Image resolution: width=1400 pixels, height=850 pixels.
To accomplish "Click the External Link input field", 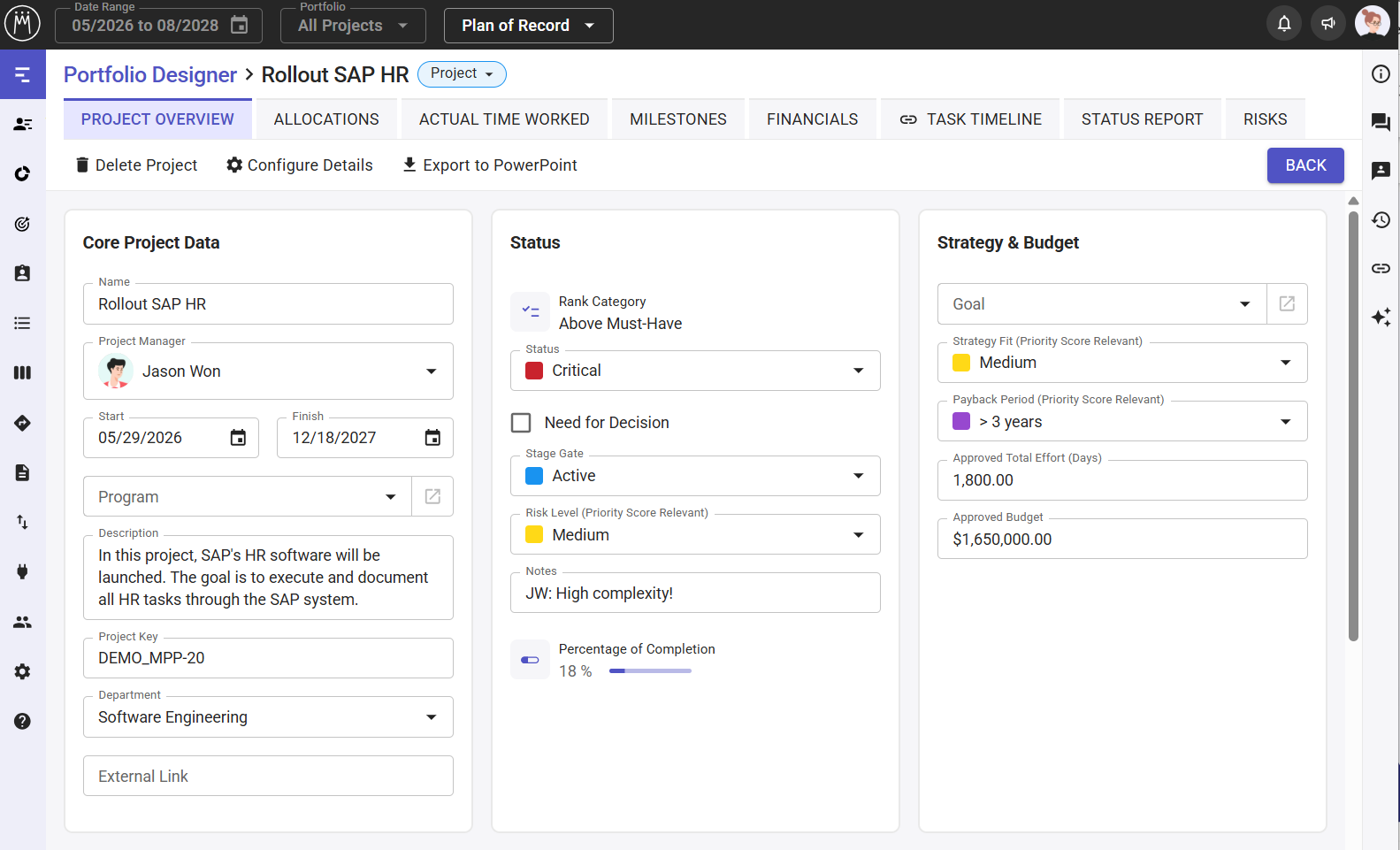I will [268, 776].
